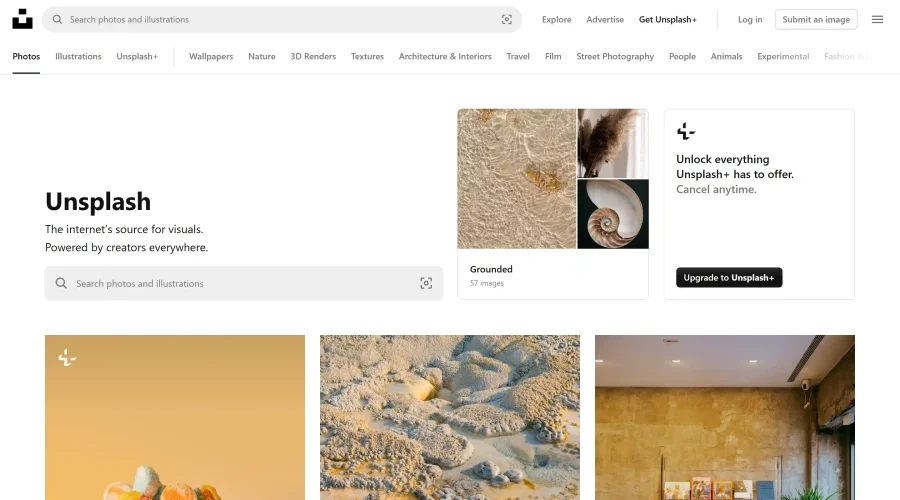Screen dimensions: 900x500
Task: Open the People category
Action: coord(682,56)
